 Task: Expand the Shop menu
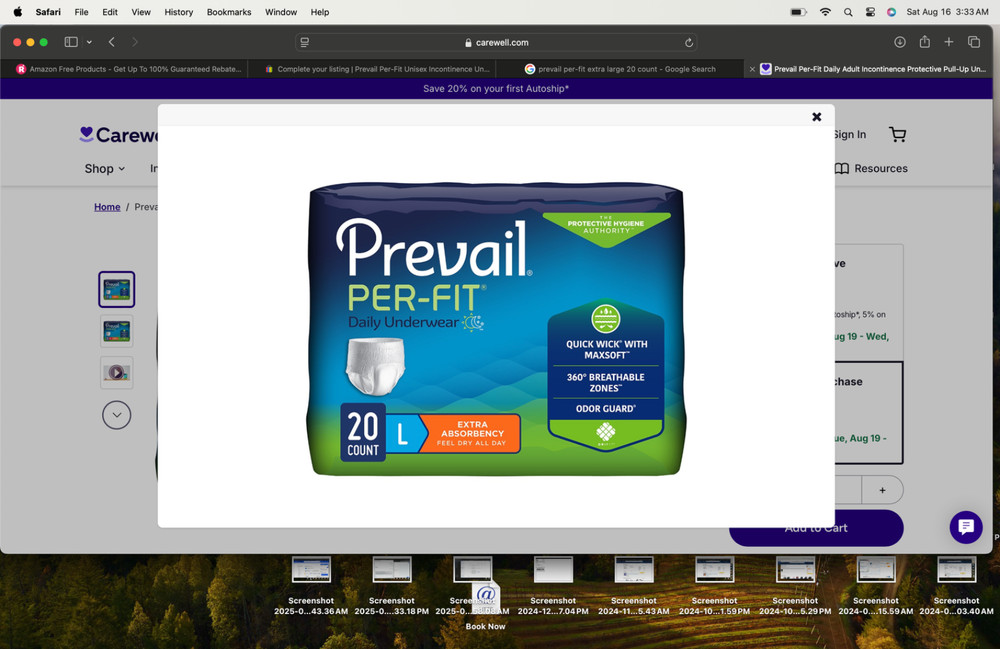105,168
